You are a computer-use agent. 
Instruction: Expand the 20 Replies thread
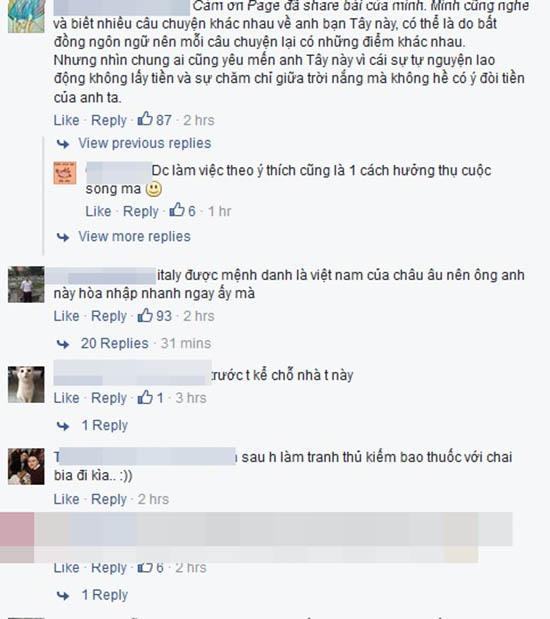(115, 343)
